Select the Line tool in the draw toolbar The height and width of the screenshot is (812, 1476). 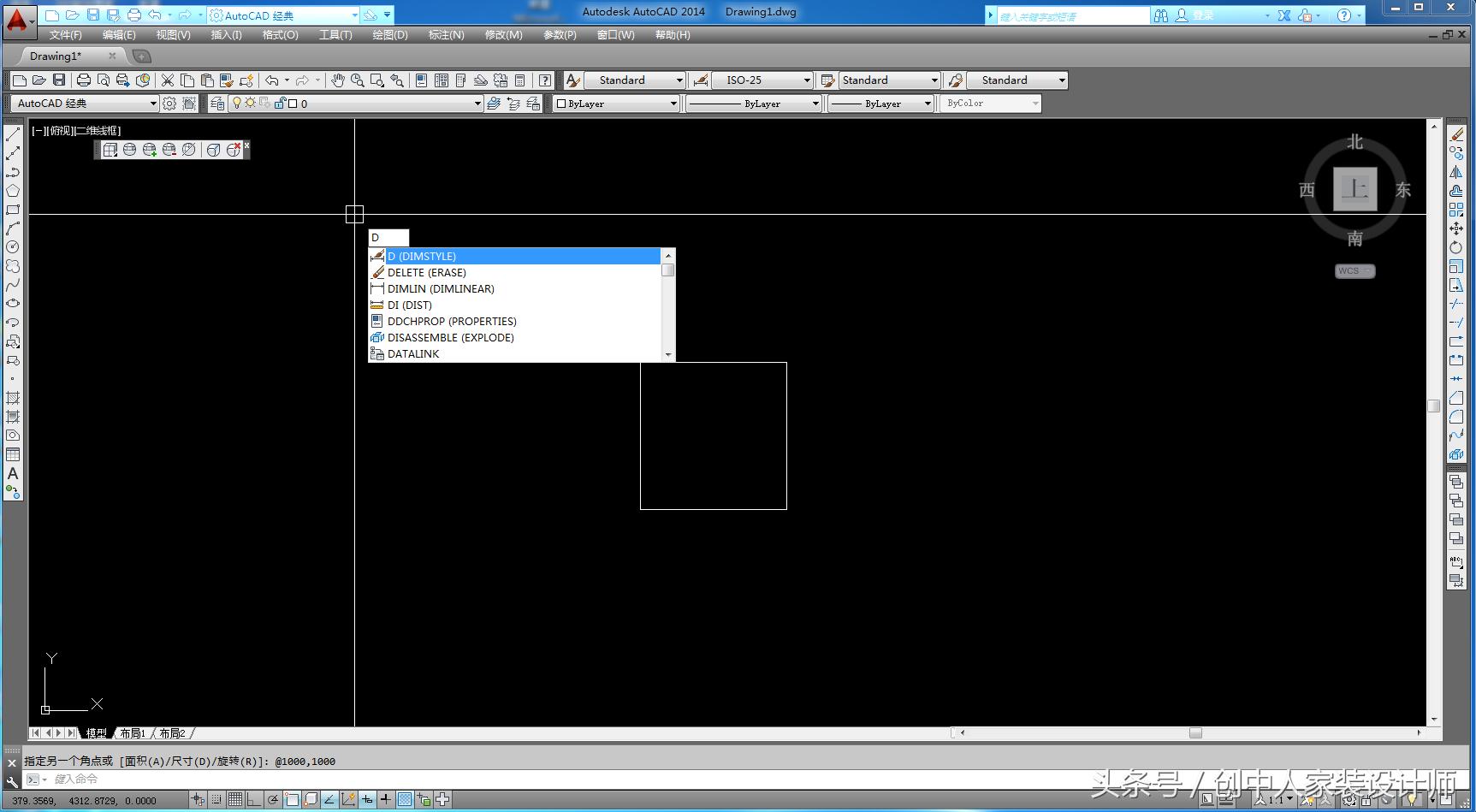(13, 134)
